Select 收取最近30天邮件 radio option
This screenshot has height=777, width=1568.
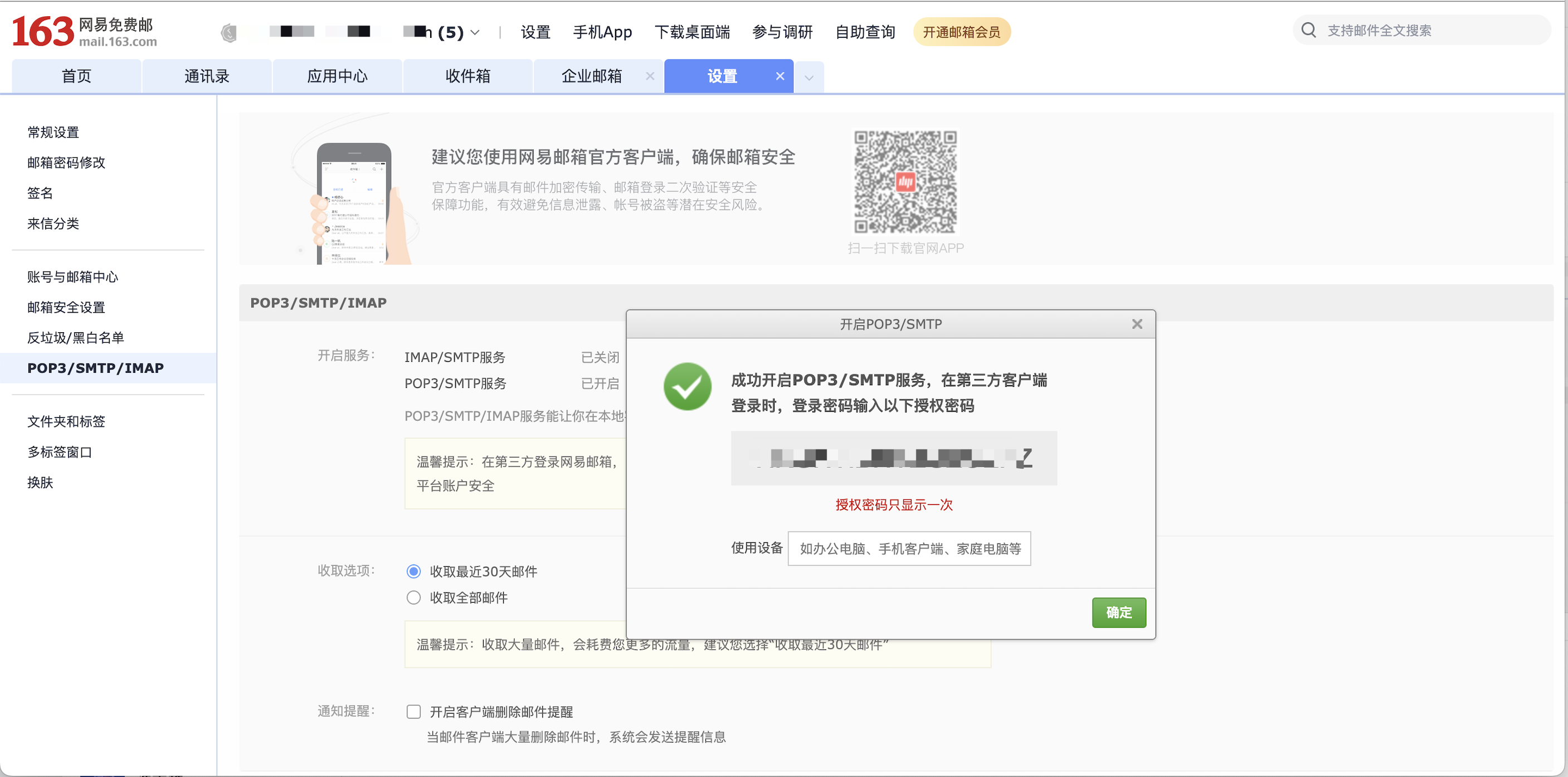413,571
